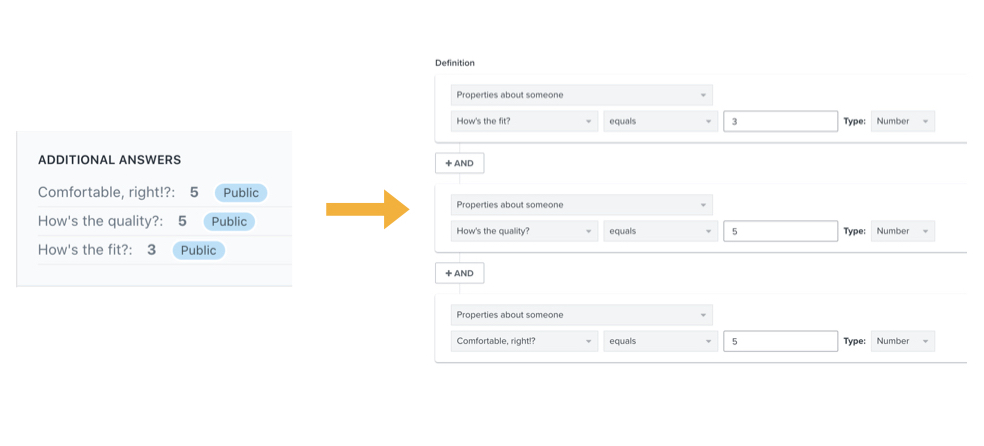Open equals operator dropdown for comfortable condition
This screenshot has width=984, height=446.
tap(659, 341)
